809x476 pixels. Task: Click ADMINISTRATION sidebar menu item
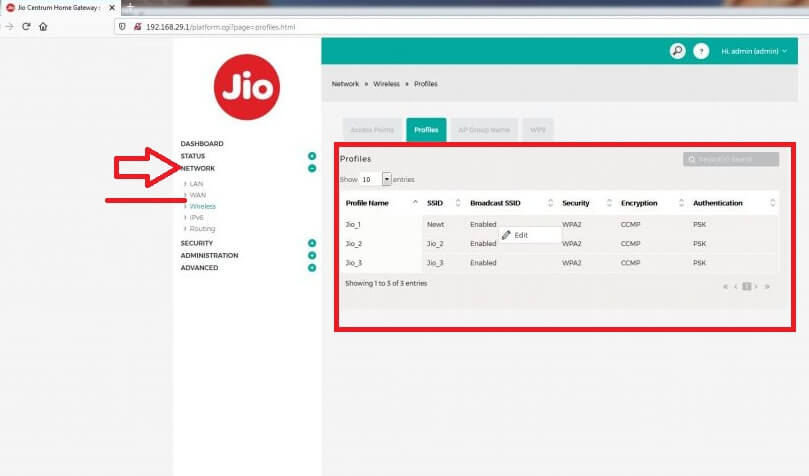[x=209, y=255]
